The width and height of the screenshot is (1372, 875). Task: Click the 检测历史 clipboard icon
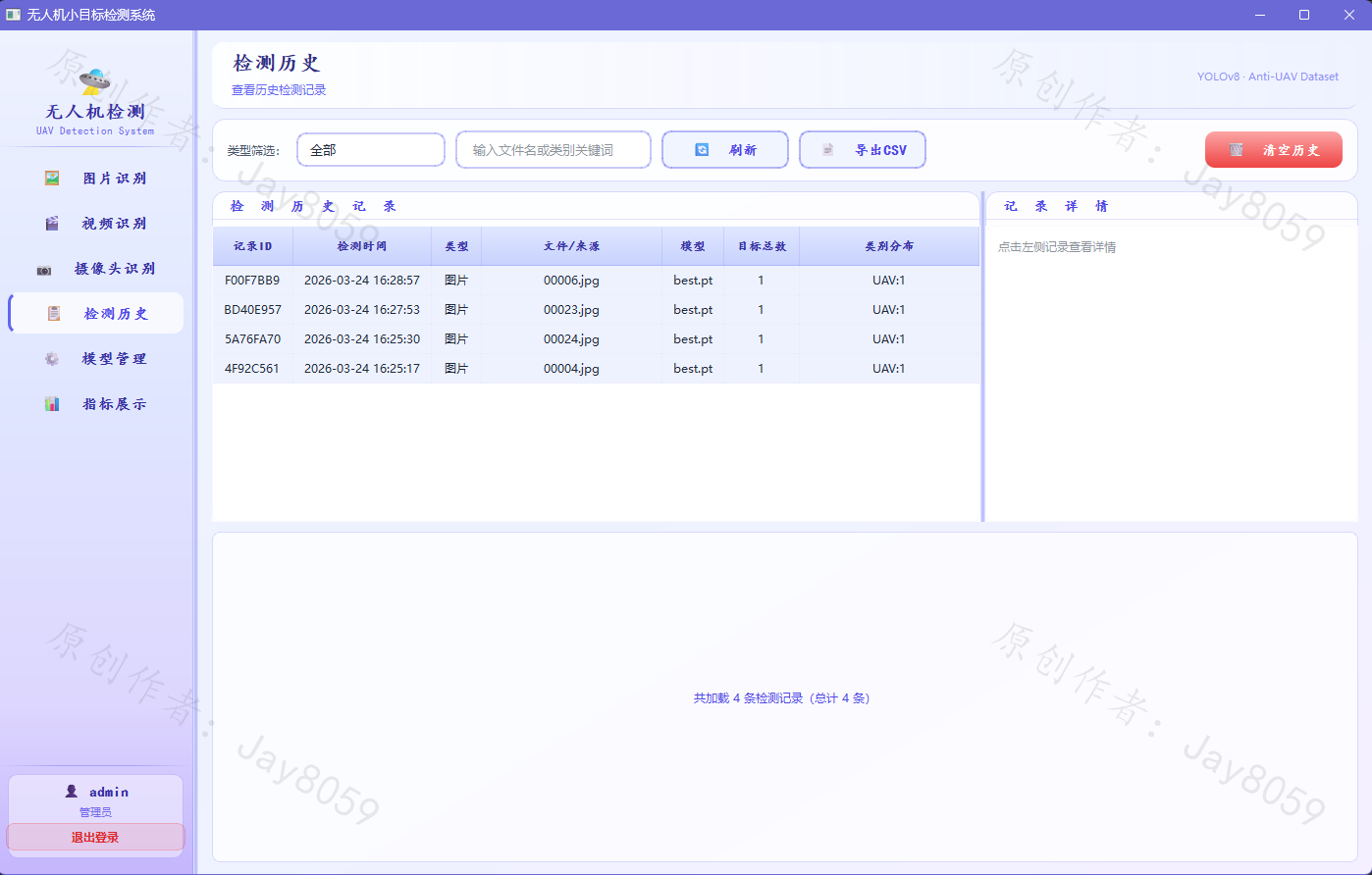pyautogui.click(x=54, y=314)
